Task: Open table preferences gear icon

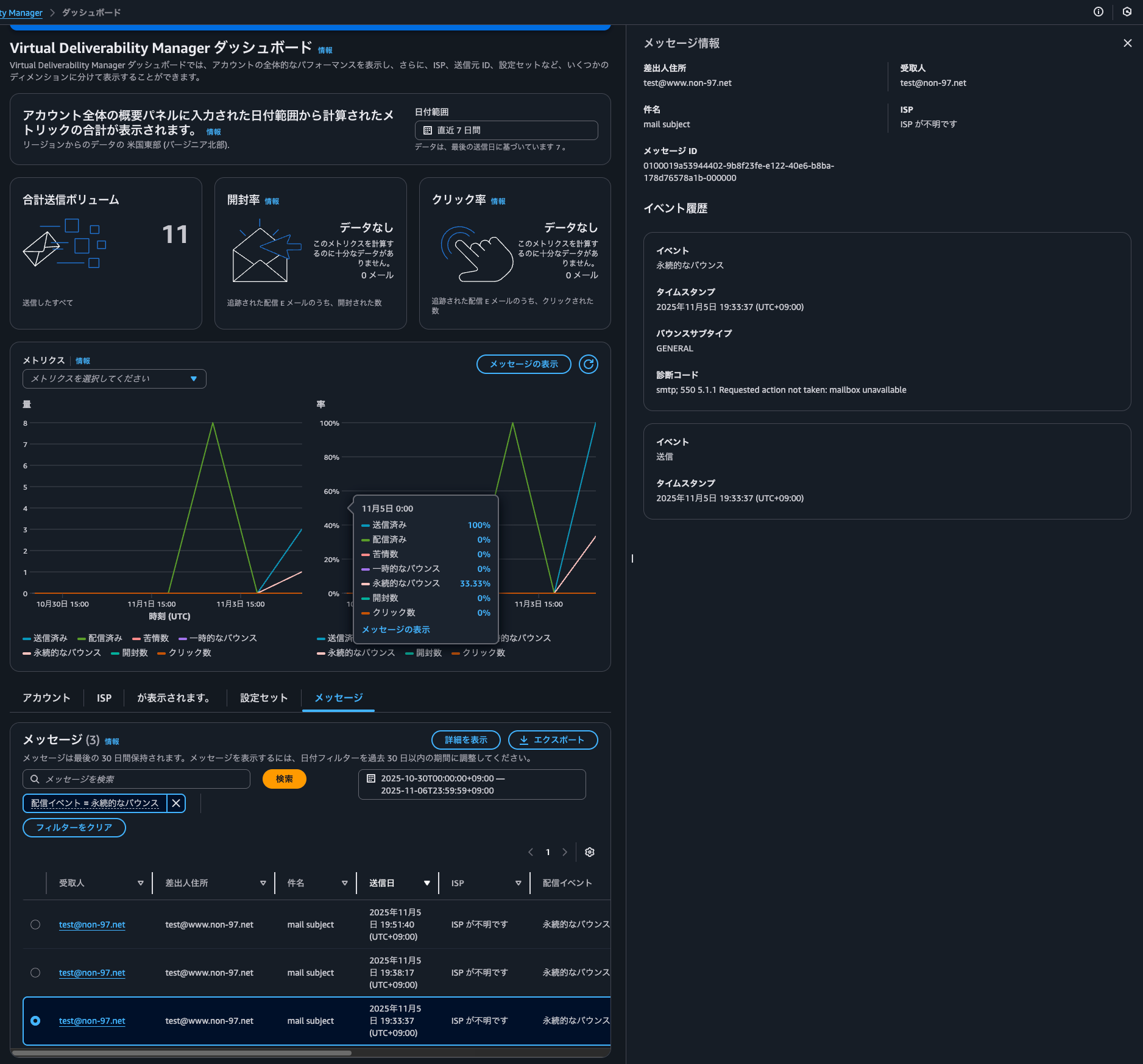Action: point(589,852)
